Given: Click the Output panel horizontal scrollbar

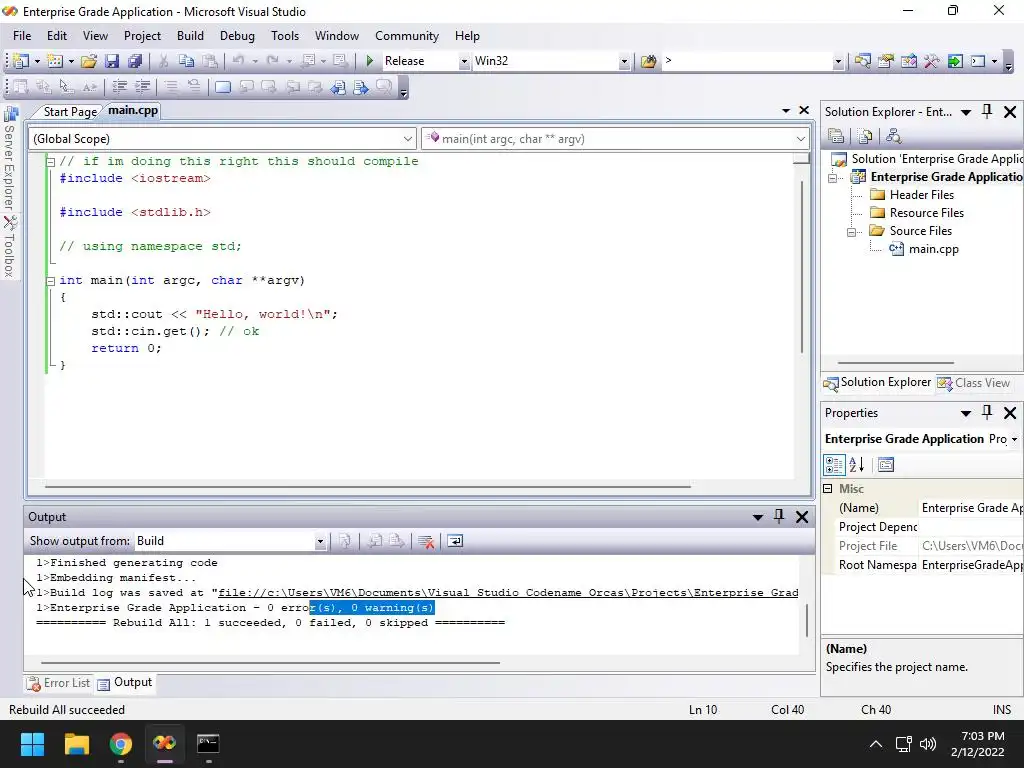Looking at the screenshot, I should [x=270, y=663].
